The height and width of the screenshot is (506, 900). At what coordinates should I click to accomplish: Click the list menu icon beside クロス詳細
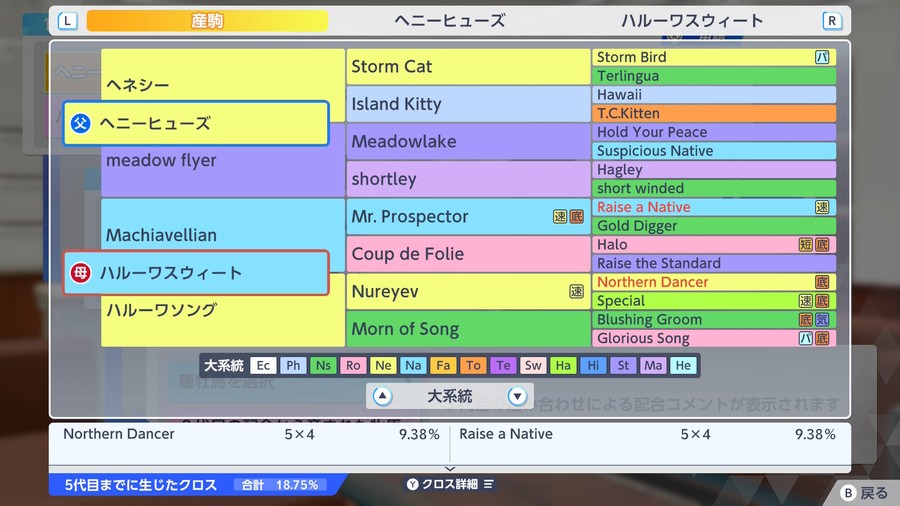tap(488, 484)
